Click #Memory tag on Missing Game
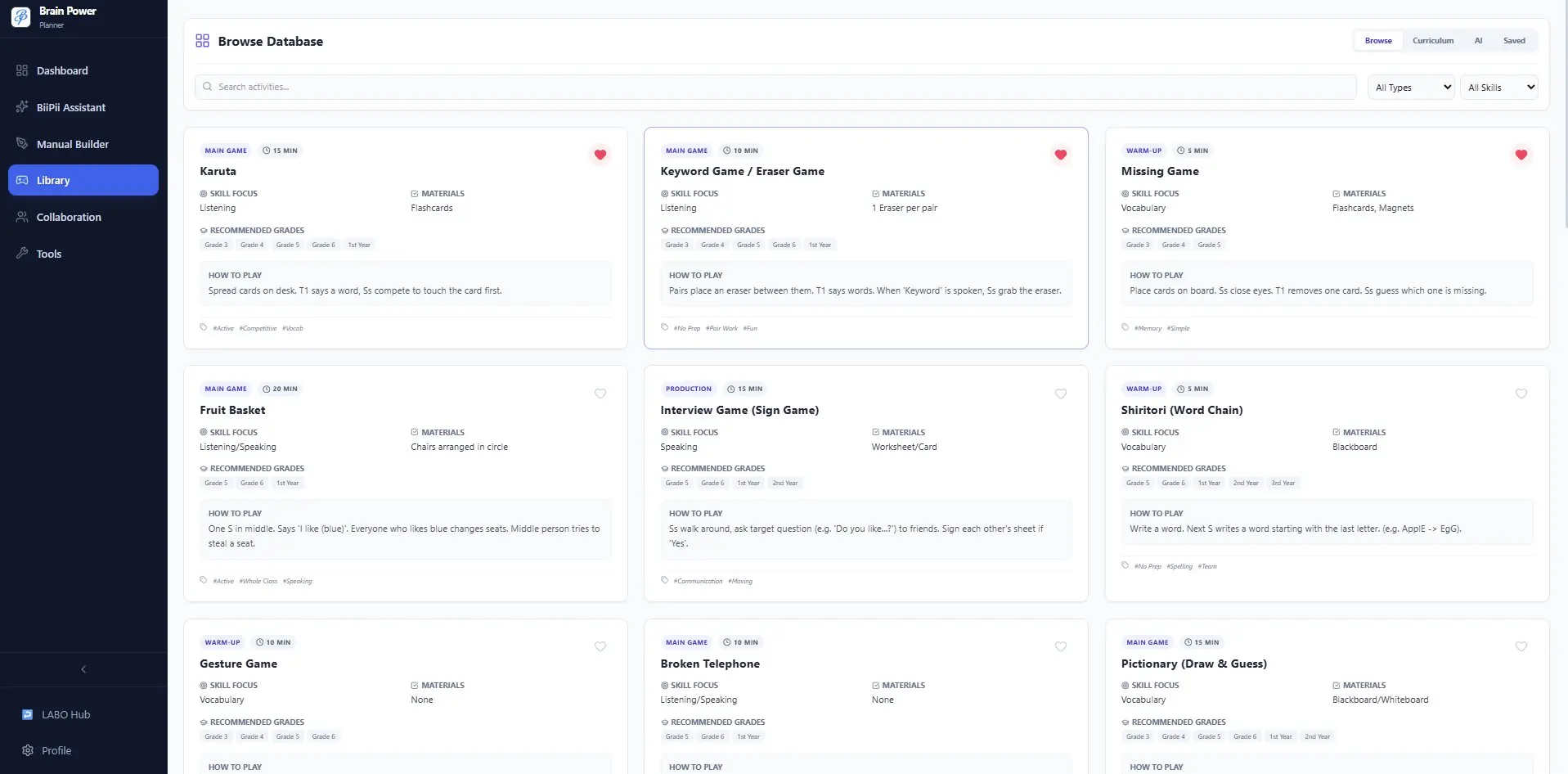Viewport: 1568px width, 774px height. (x=1148, y=328)
